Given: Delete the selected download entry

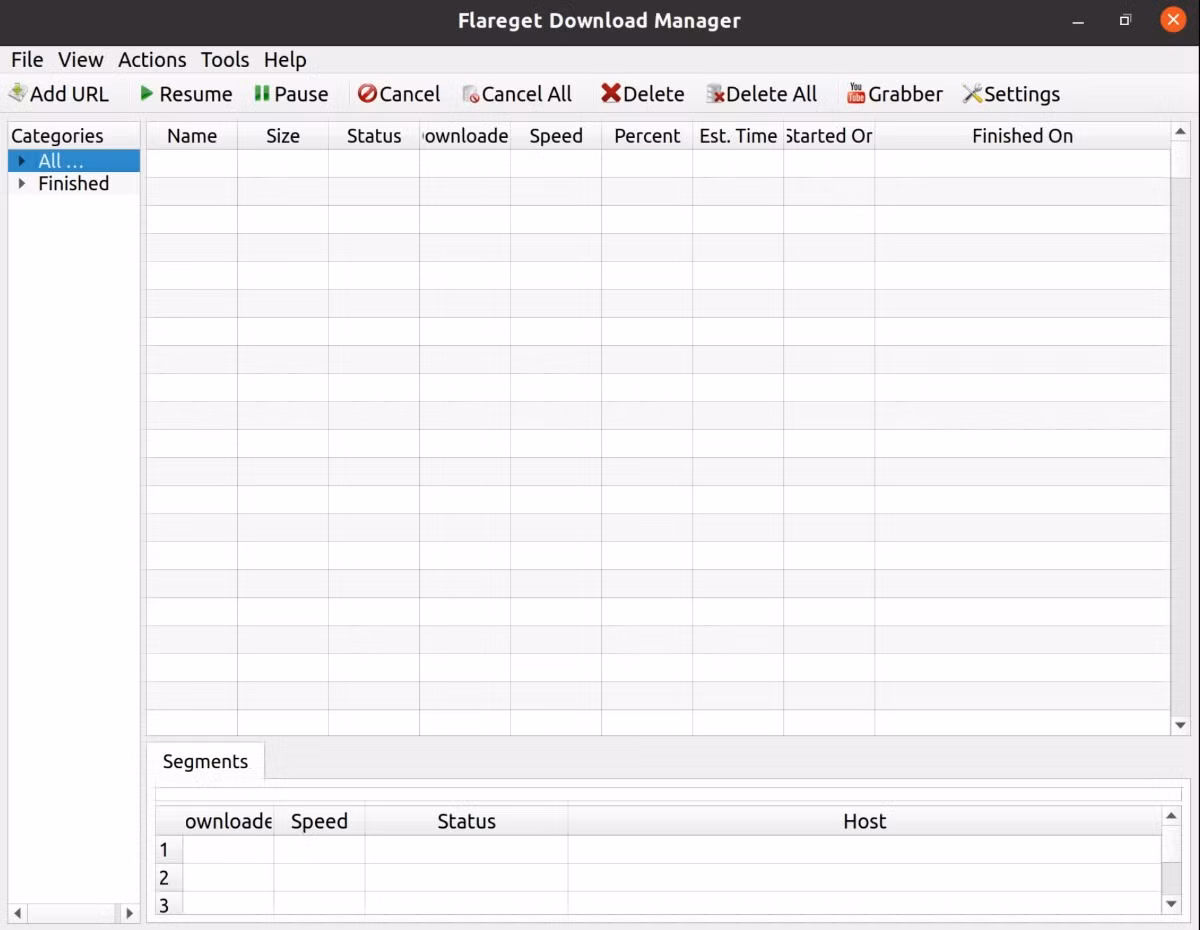Looking at the screenshot, I should tap(642, 94).
